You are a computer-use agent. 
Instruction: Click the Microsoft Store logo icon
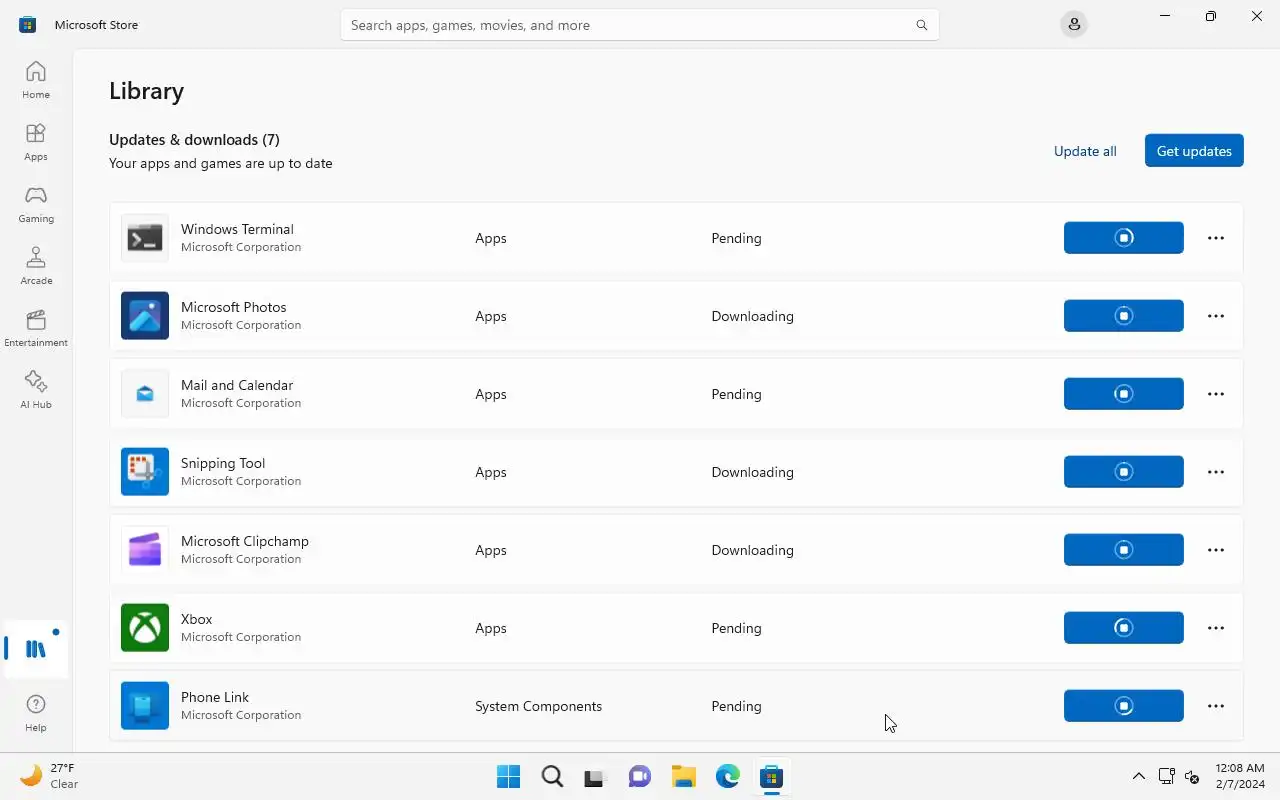pyautogui.click(x=28, y=25)
